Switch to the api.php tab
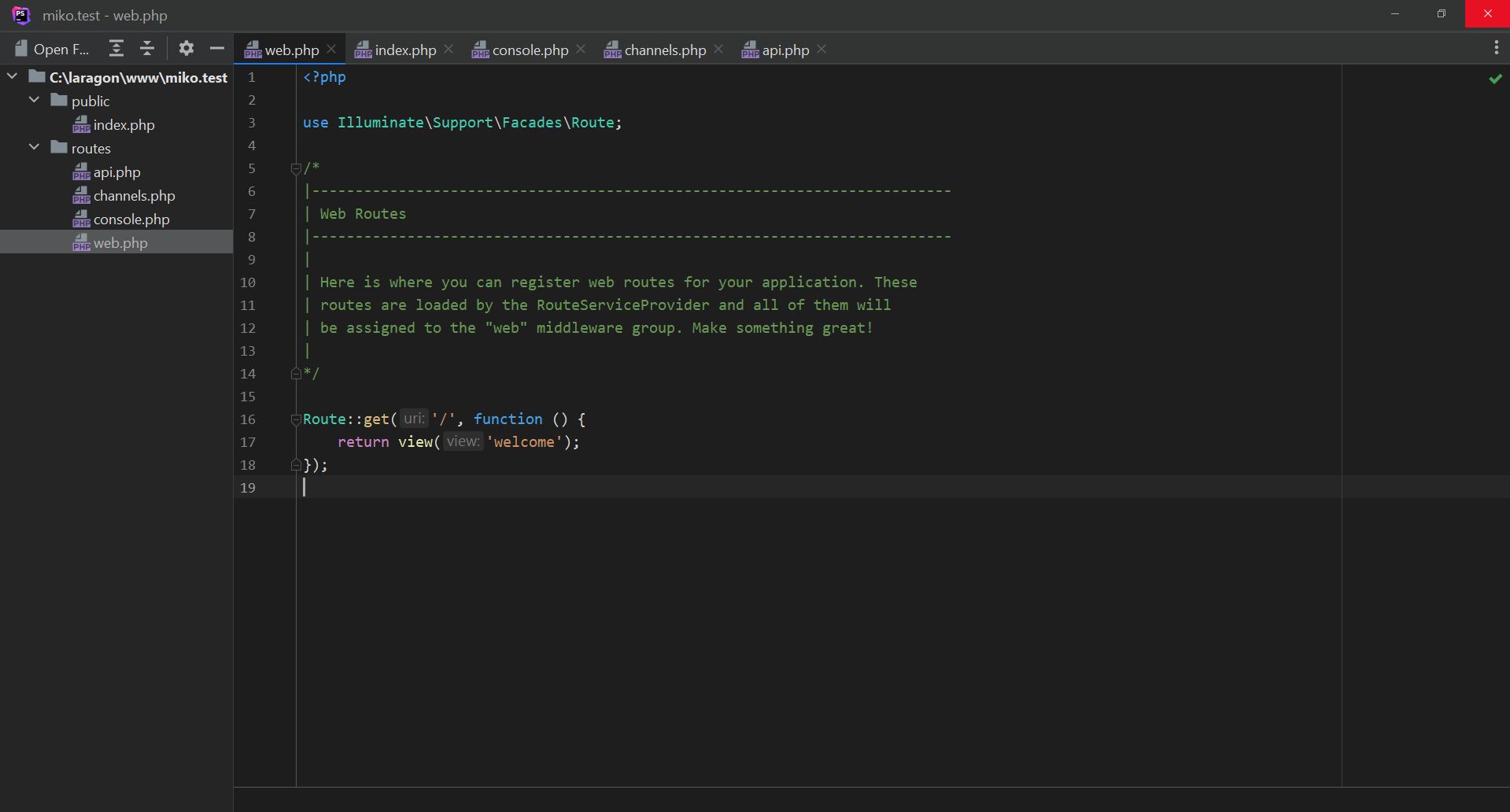The width and height of the screenshot is (1510, 812). click(x=785, y=50)
